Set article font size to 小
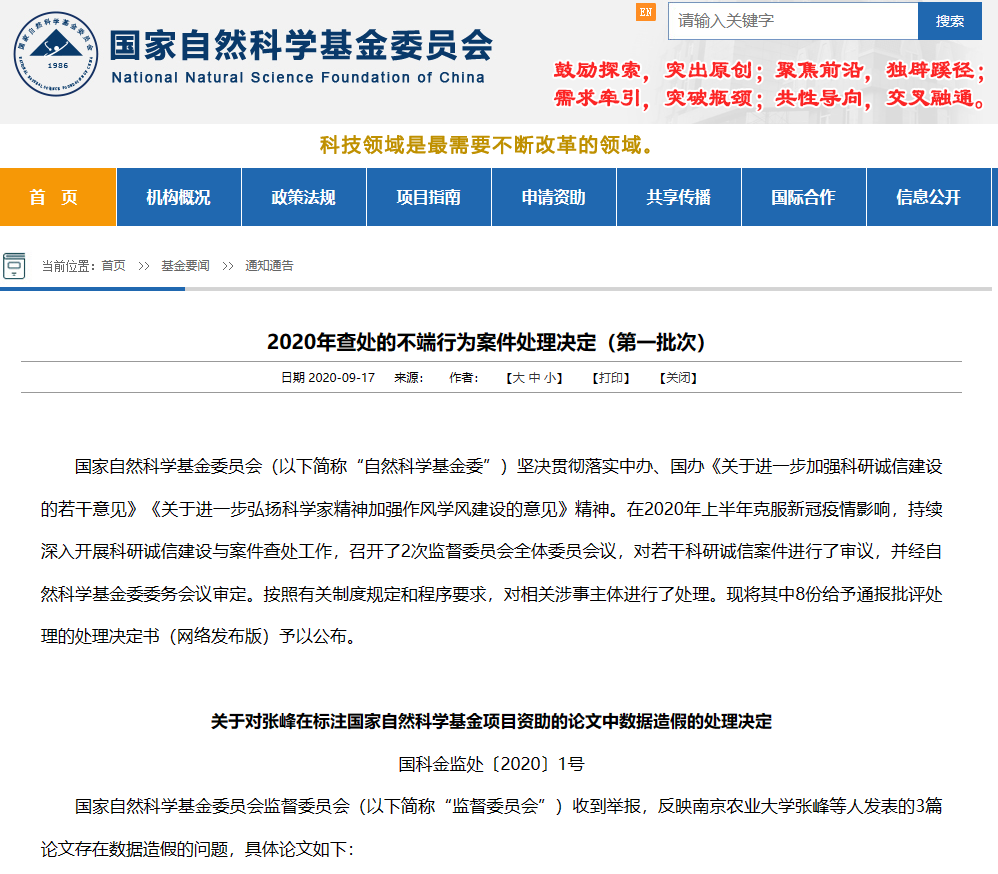This screenshot has height=874, width=998. pyautogui.click(x=551, y=378)
